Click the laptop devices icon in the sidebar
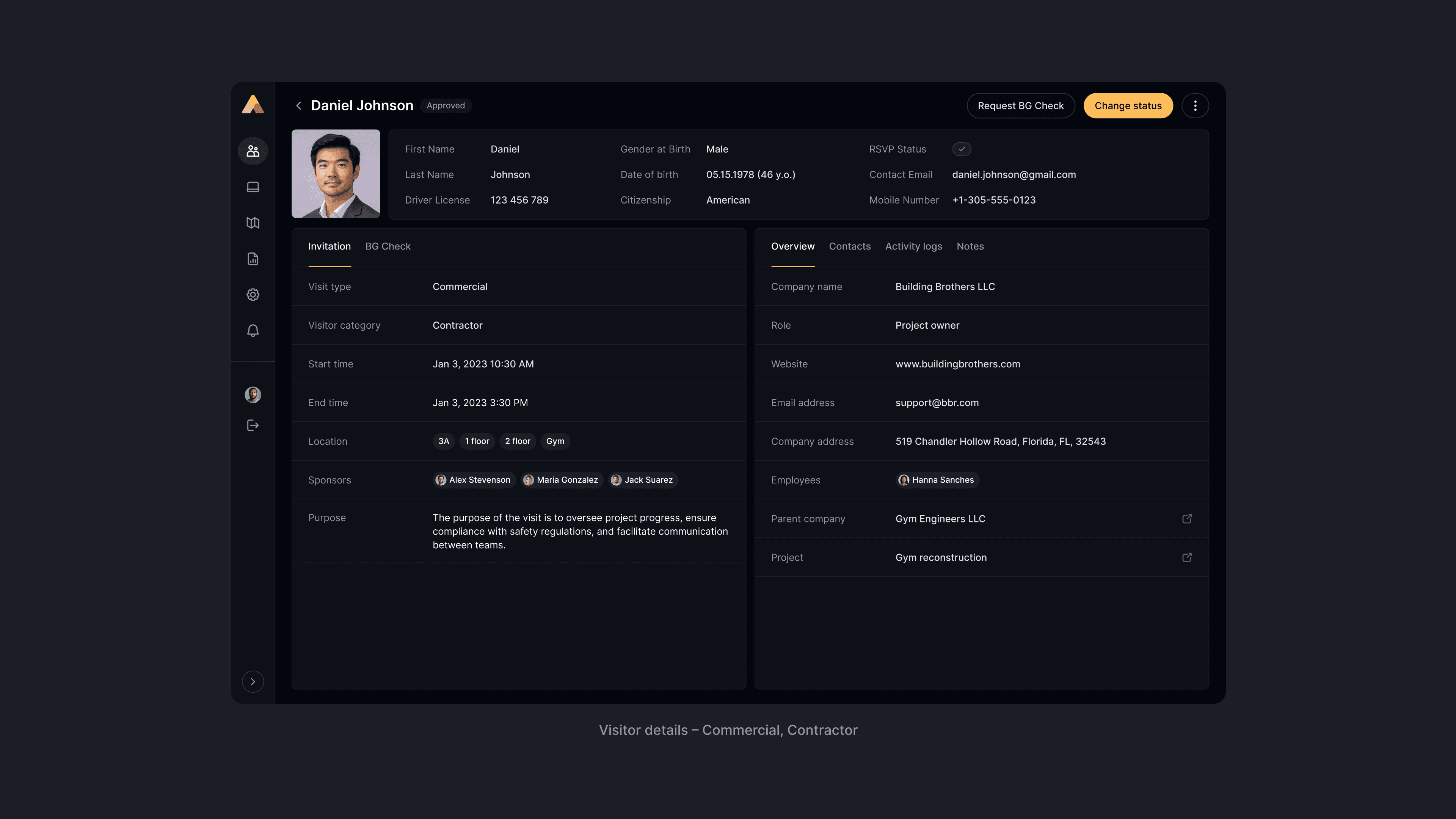Image resolution: width=1456 pixels, height=819 pixels. coord(253,187)
